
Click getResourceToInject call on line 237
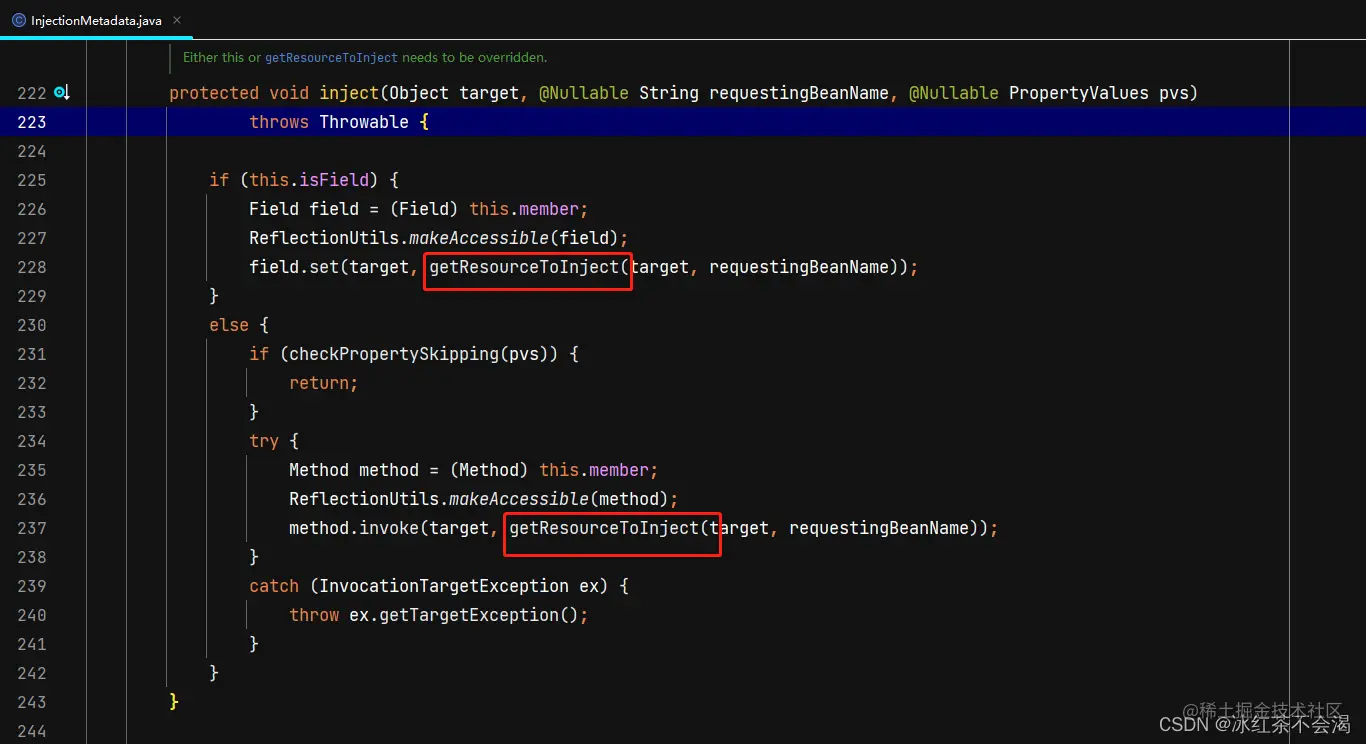coord(604,528)
